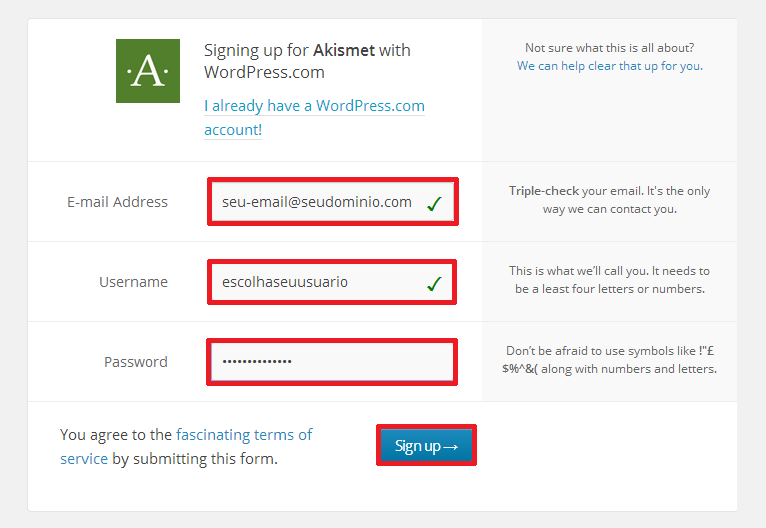Click the 'You agree to the' text
This screenshot has height=528, width=766.
tap(116, 434)
